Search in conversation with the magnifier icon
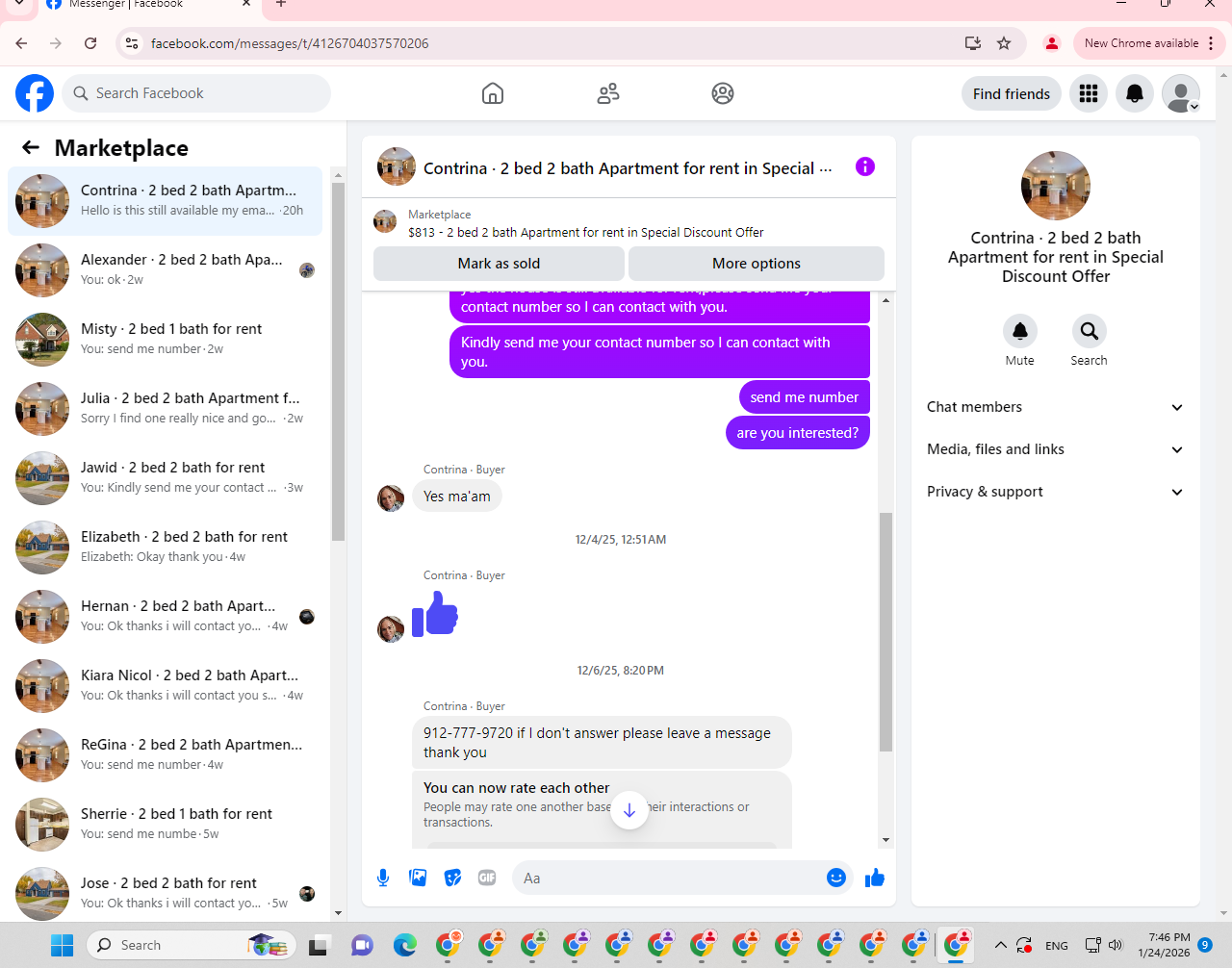 pyautogui.click(x=1090, y=331)
